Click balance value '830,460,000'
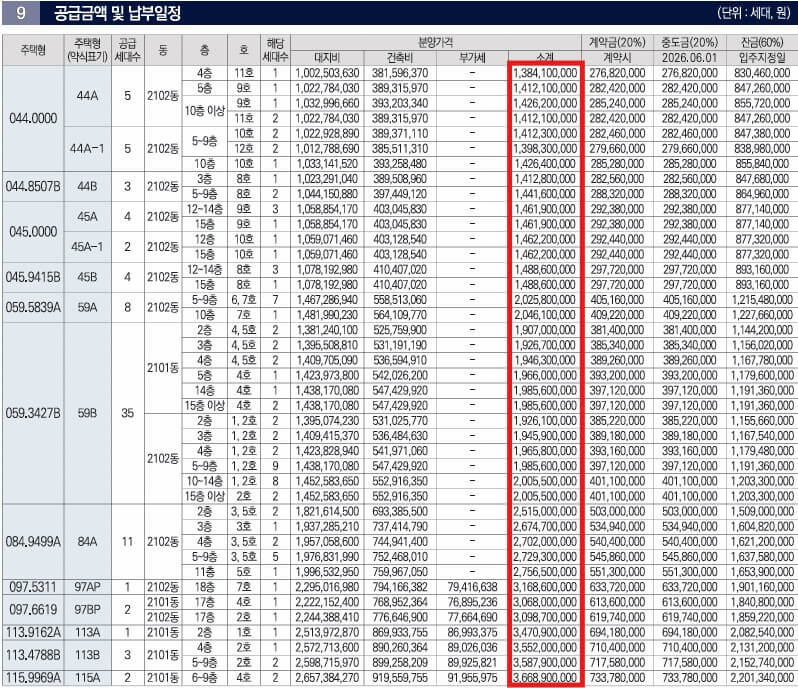 tap(762, 73)
